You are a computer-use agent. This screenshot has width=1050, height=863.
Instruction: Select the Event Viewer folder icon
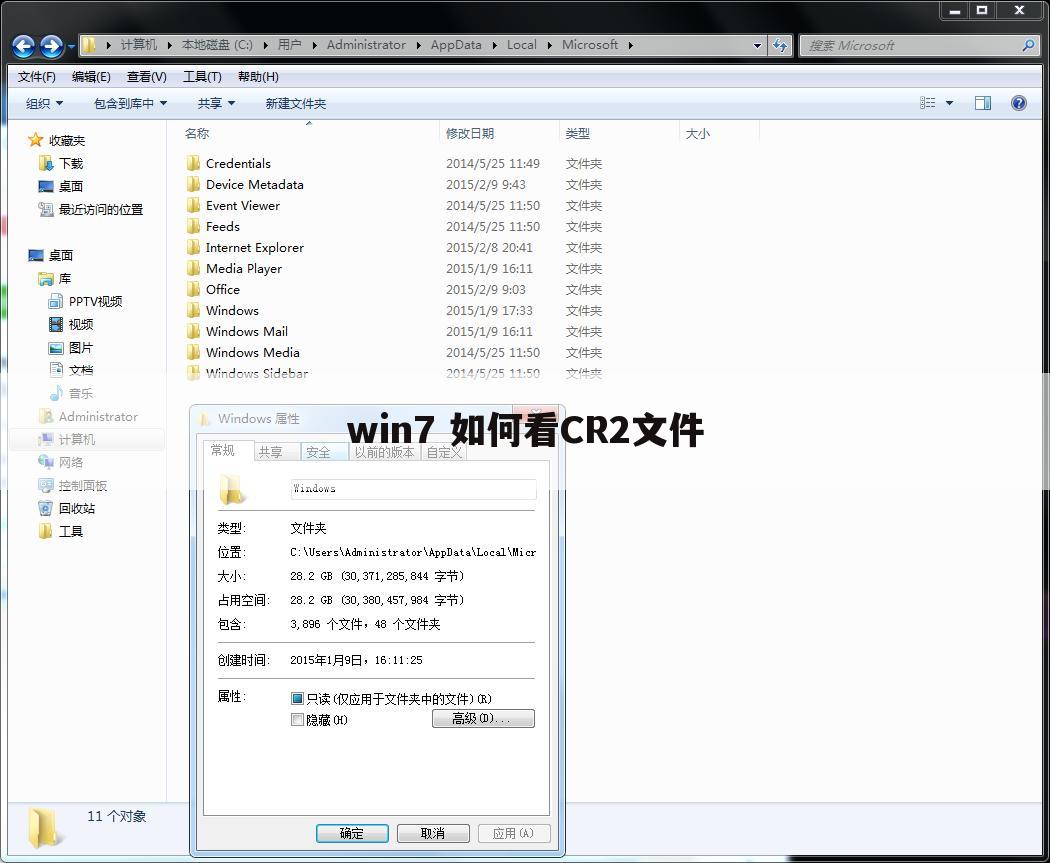point(194,206)
